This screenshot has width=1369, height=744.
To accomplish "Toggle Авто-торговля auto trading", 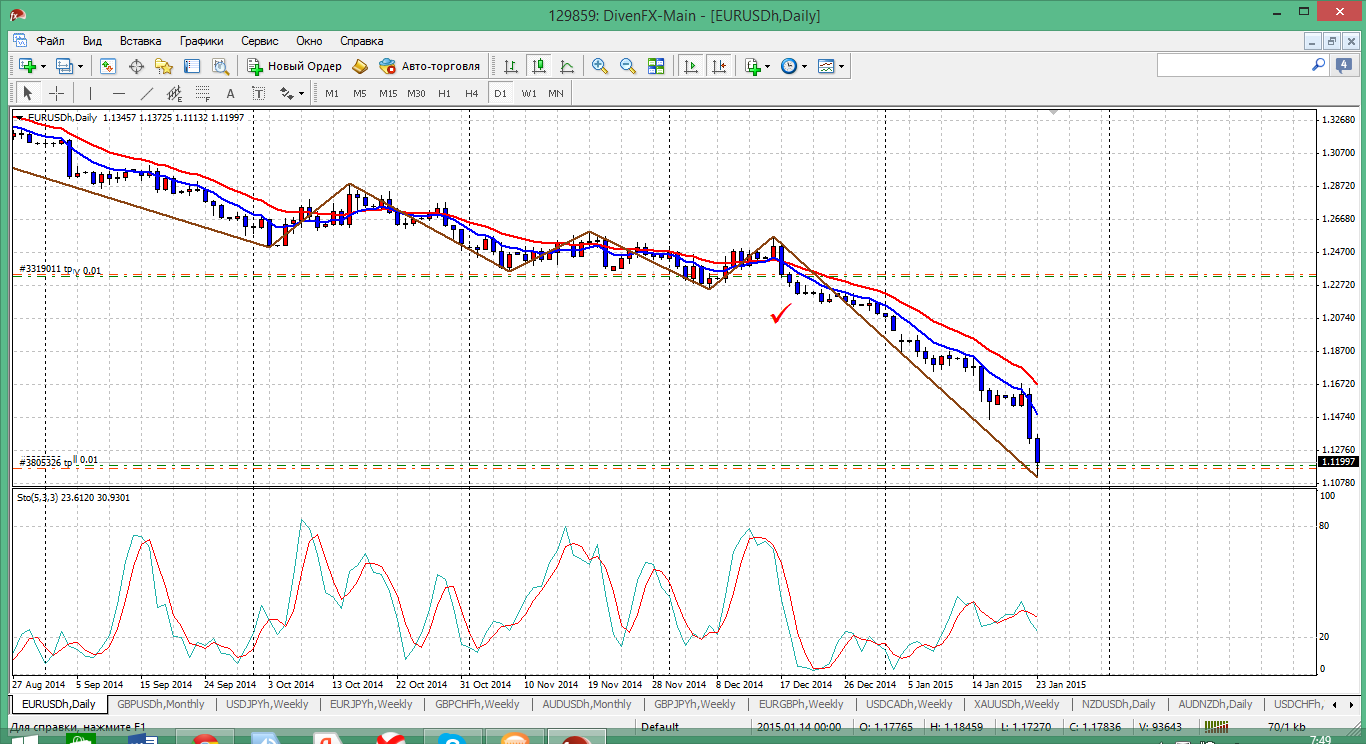I will (x=430, y=66).
